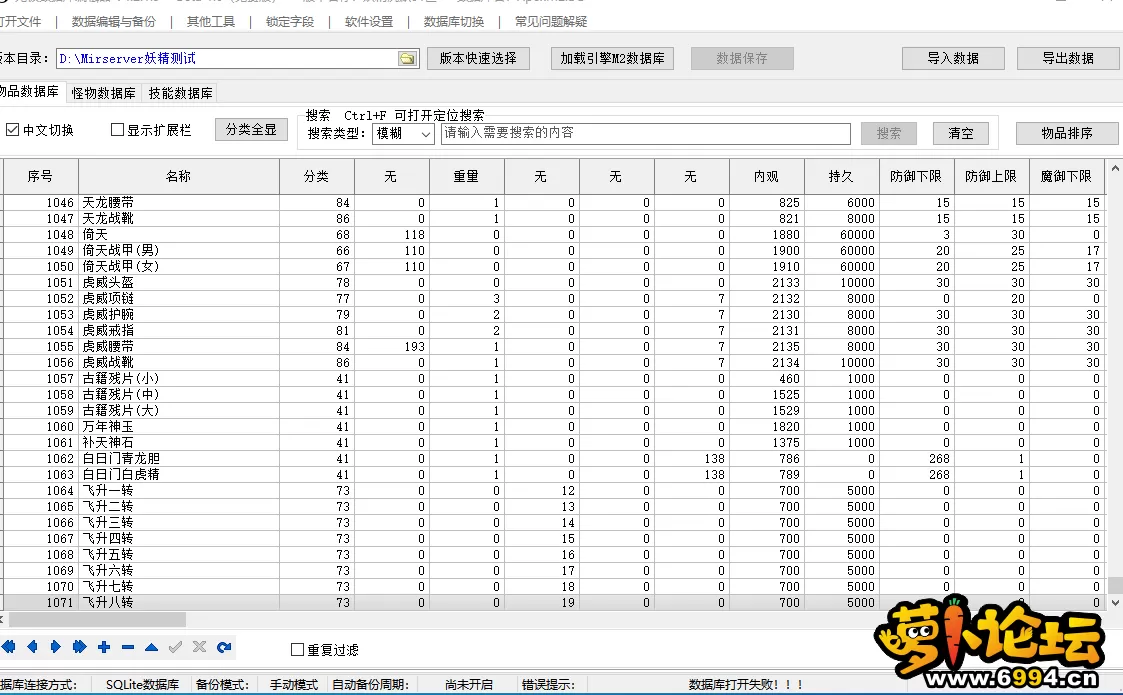Check the 重复过滤 checkbox
Image resolution: width=1123 pixels, height=695 pixels.
point(297,650)
